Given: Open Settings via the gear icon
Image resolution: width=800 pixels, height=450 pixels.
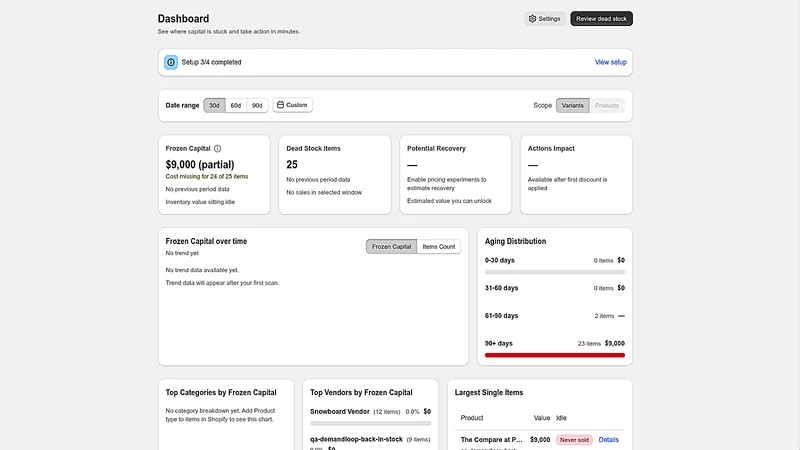Looking at the screenshot, I should pos(532,19).
